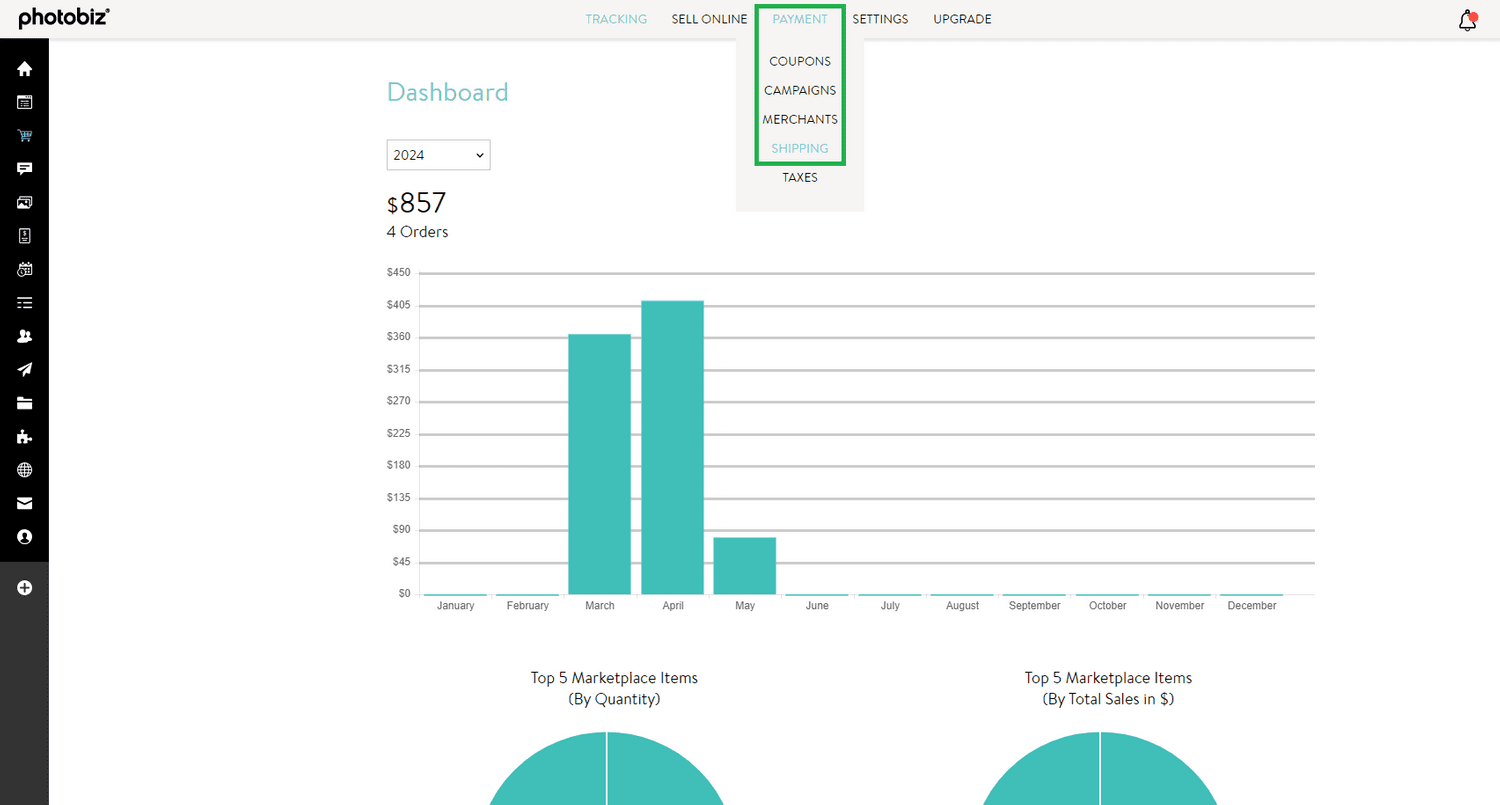Screen dimensions: 1500x805
Task: Click the plus icon in sidebar
Action: click(25, 588)
